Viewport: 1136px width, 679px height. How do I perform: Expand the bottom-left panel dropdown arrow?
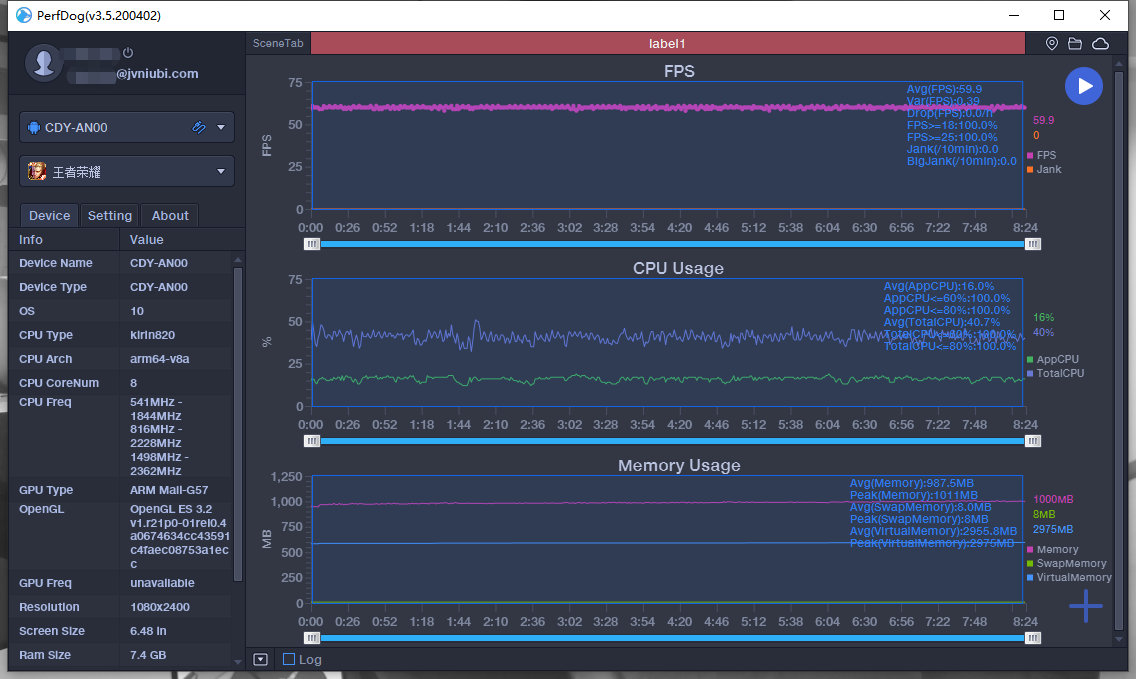[260, 659]
